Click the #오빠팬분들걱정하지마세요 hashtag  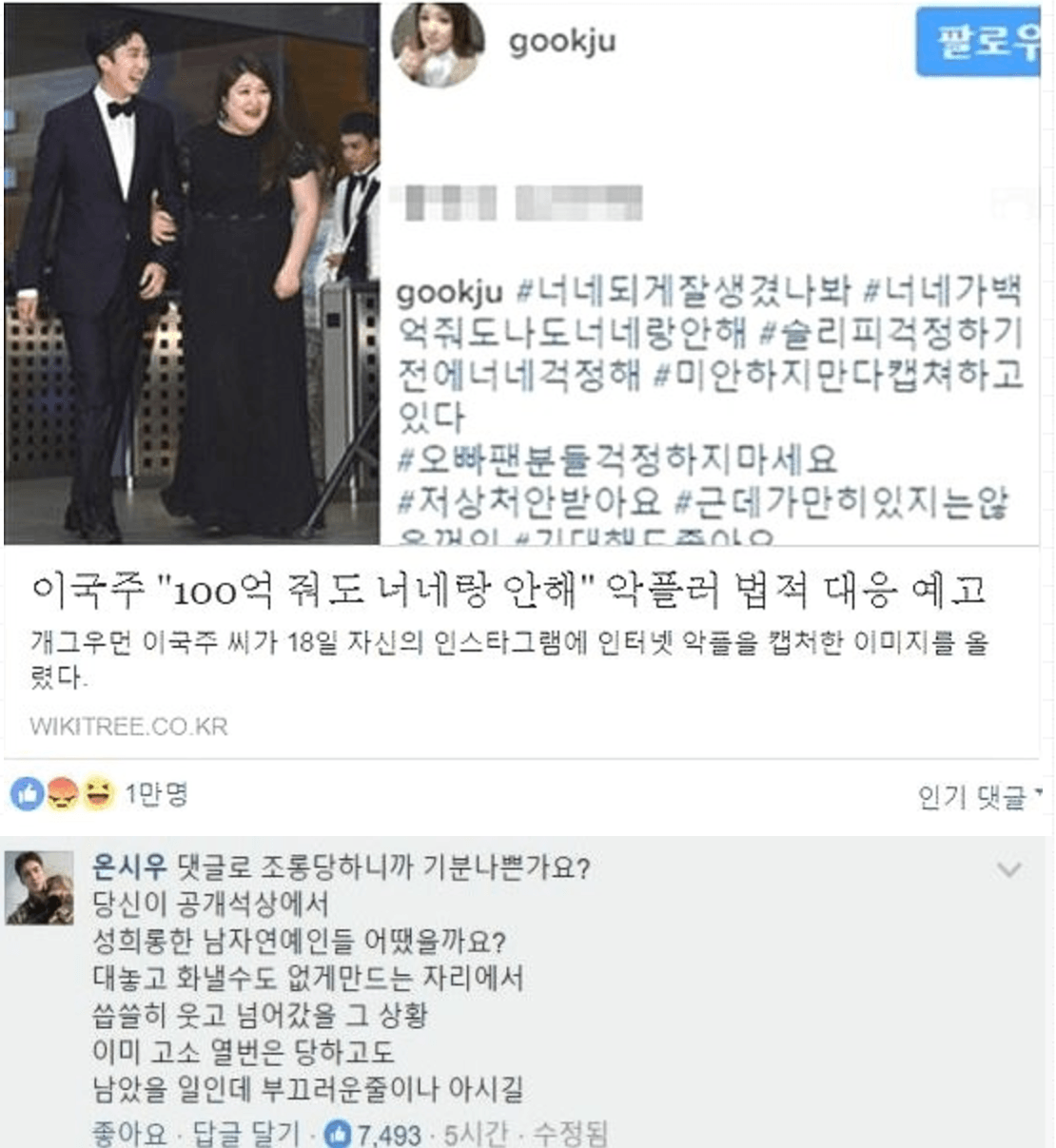(x=616, y=459)
